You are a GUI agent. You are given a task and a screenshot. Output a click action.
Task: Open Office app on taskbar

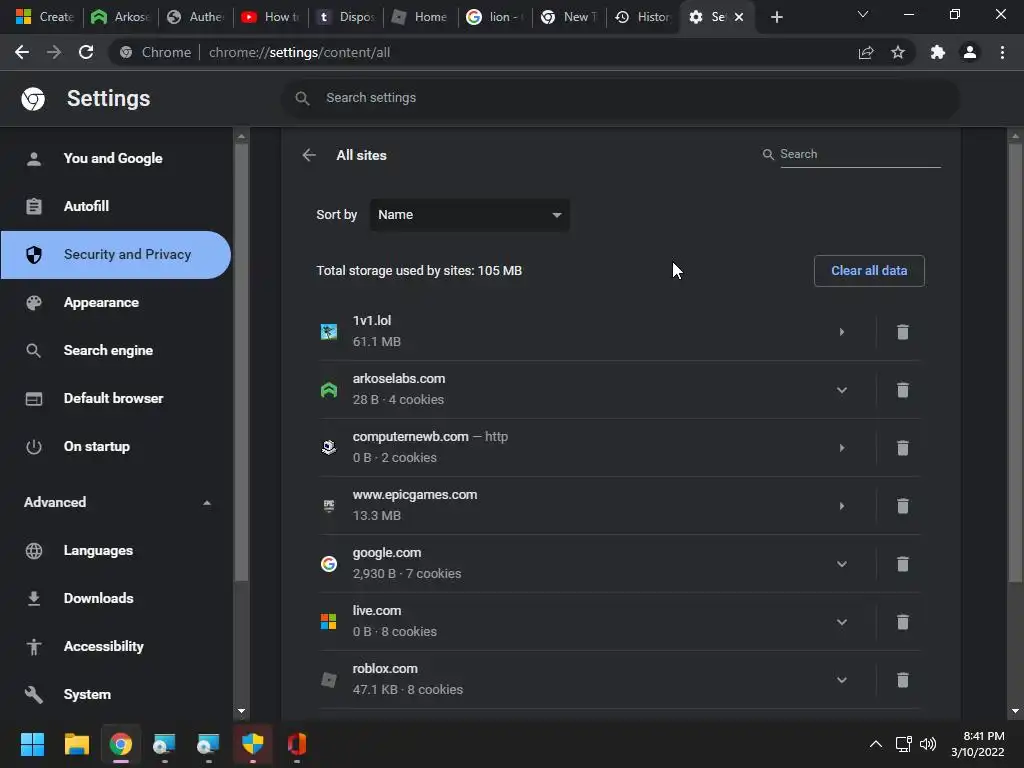pos(297,744)
